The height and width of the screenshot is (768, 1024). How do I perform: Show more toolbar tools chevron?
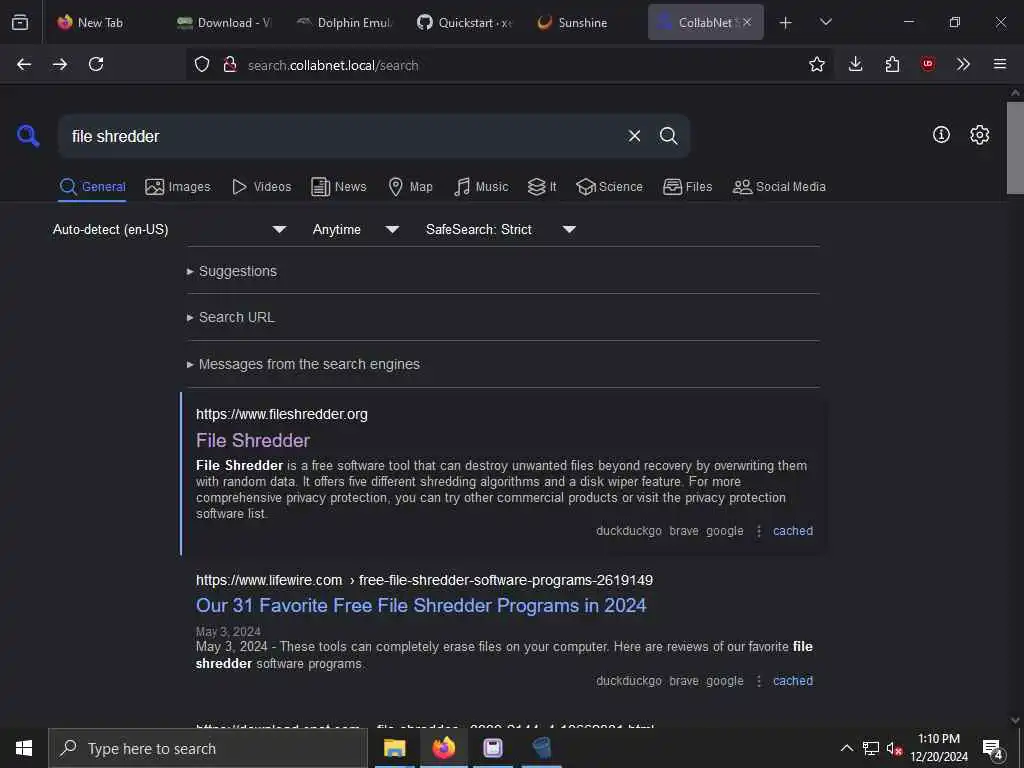pos(963,64)
